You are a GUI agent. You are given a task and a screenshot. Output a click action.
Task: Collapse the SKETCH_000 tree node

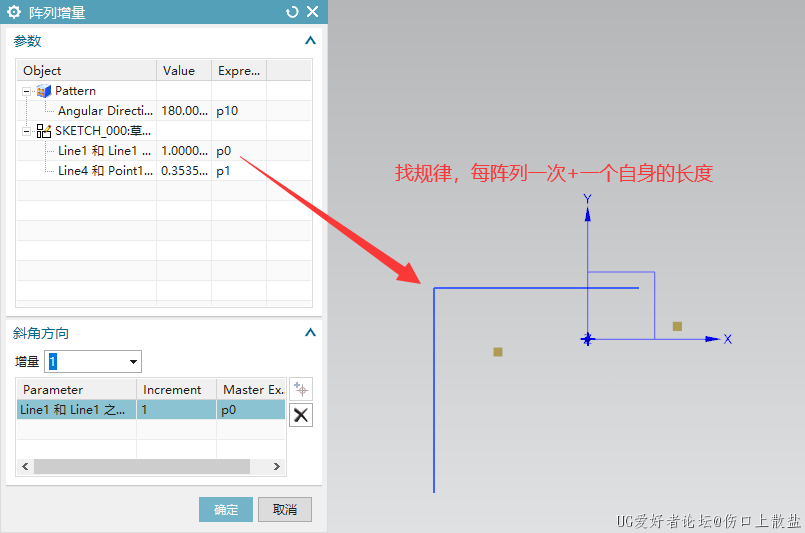pos(27,131)
